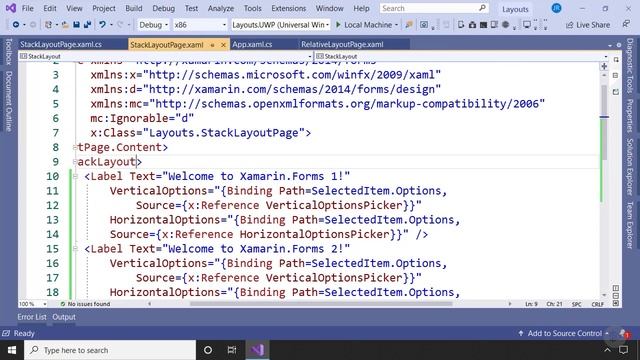This screenshot has width=640, height=360.
Task: Open the Windows Start menu
Action: [x=12, y=350]
